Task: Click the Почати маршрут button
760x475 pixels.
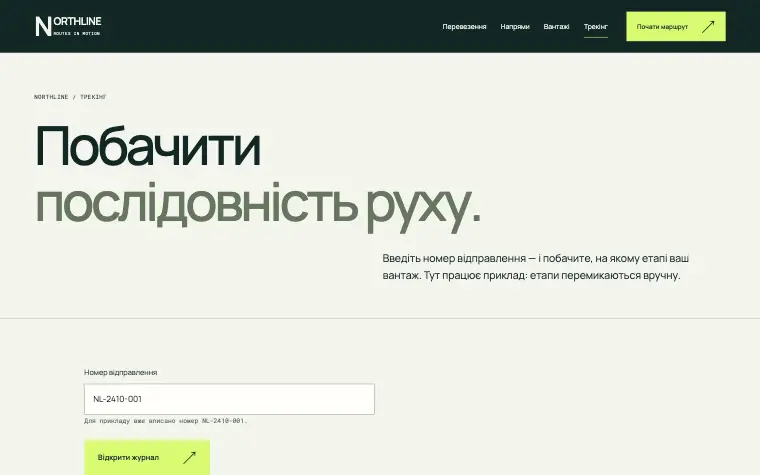Action: point(676,26)
